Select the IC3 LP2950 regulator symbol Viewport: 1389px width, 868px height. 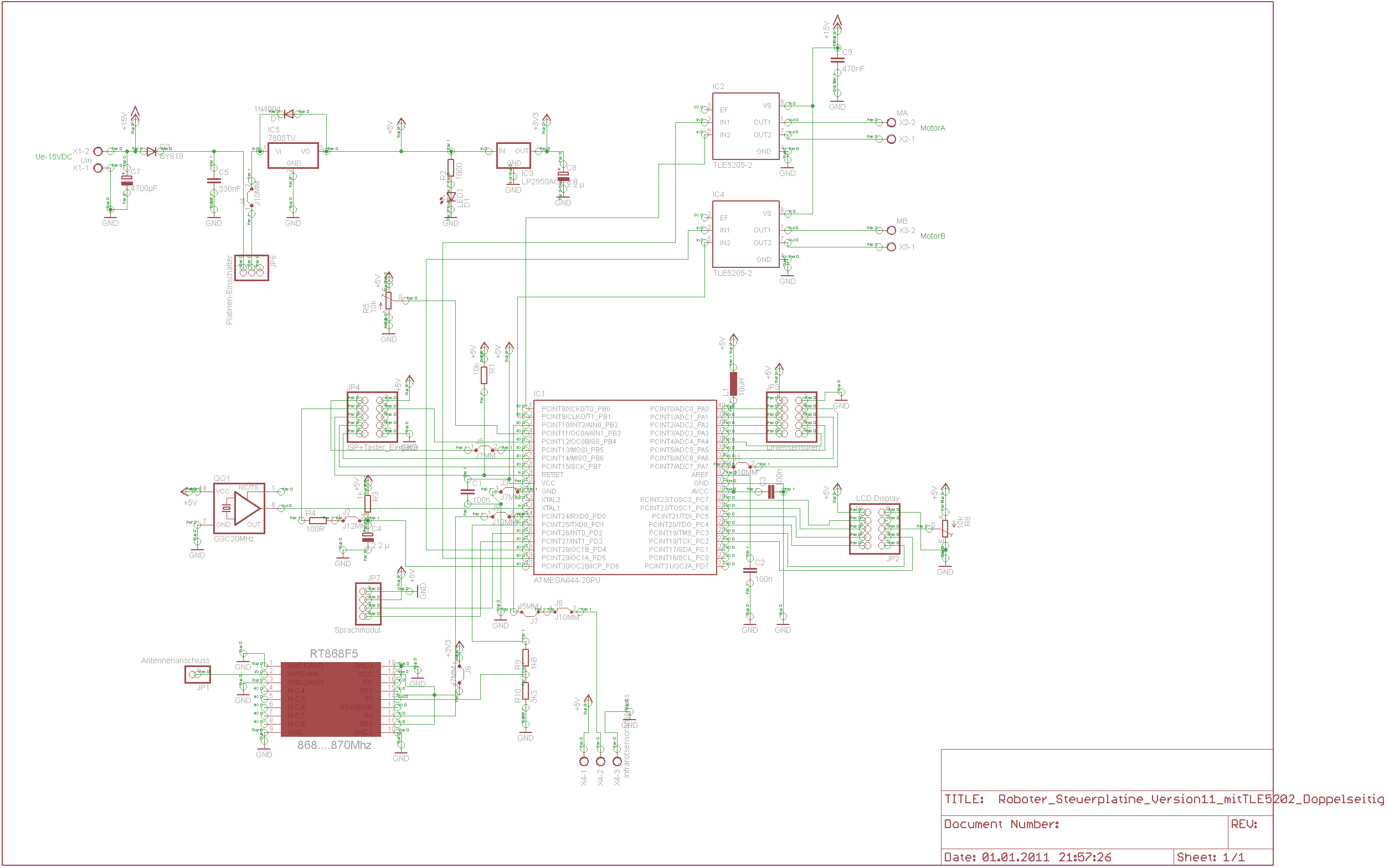513,156
